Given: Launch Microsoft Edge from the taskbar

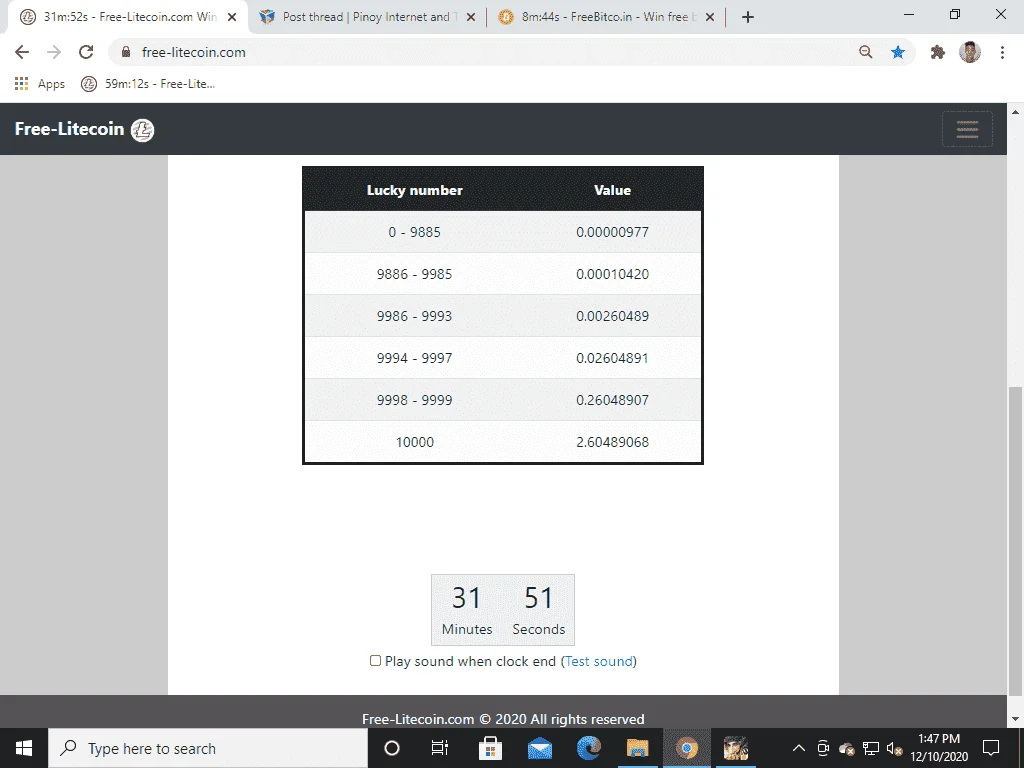Looking at the screenshot, I should coord(588,748).
